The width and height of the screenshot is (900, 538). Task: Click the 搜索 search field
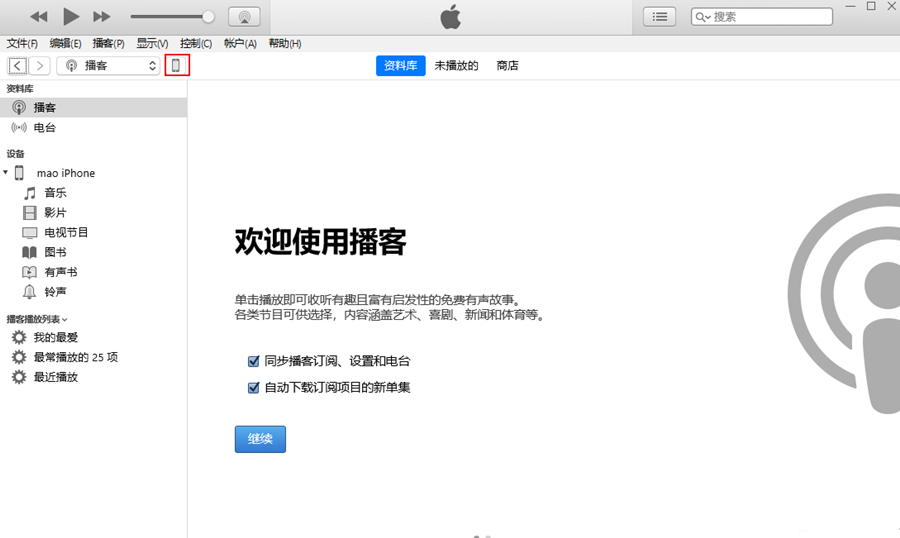click(762, 17)
